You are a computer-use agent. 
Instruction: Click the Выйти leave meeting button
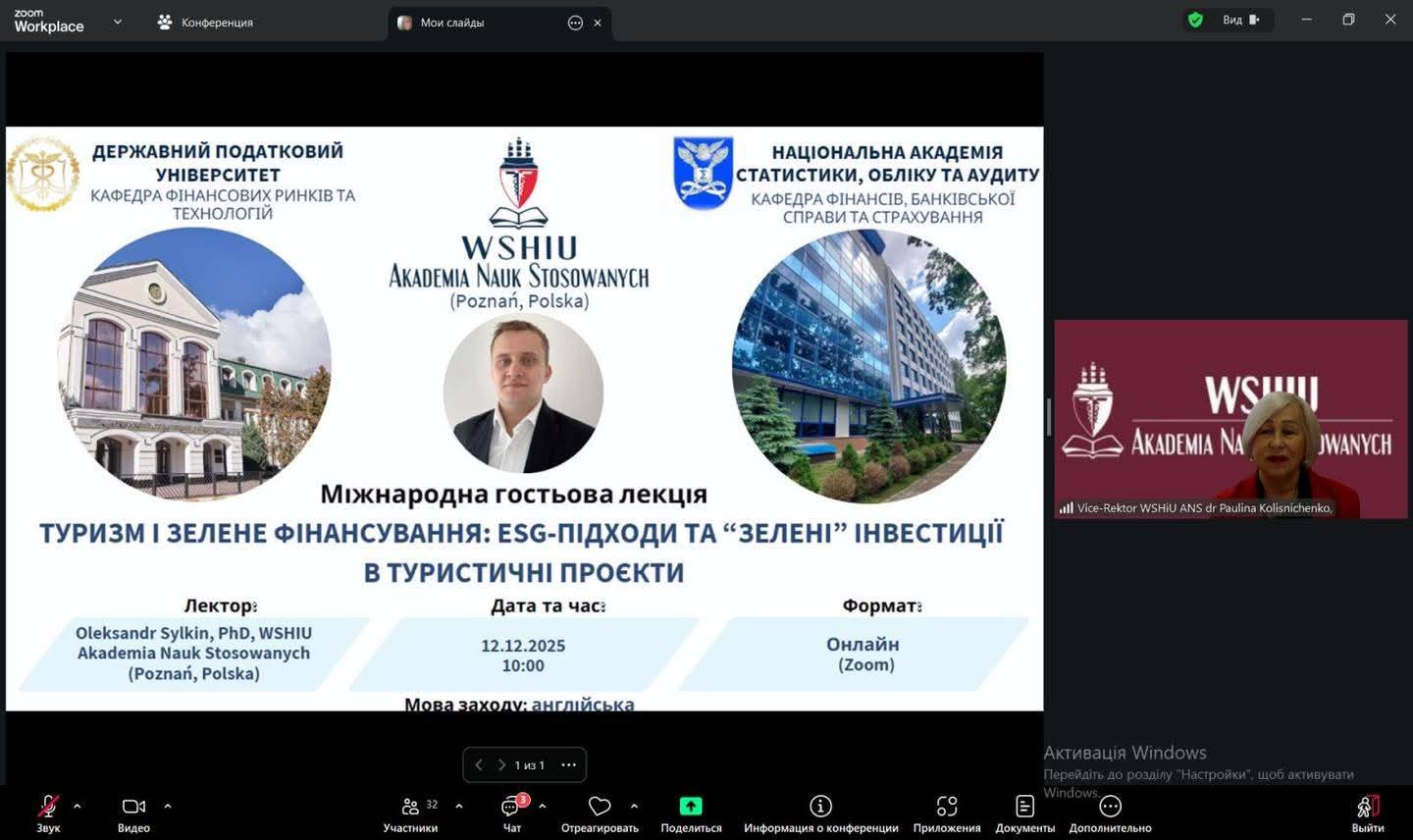[1367, 807]
